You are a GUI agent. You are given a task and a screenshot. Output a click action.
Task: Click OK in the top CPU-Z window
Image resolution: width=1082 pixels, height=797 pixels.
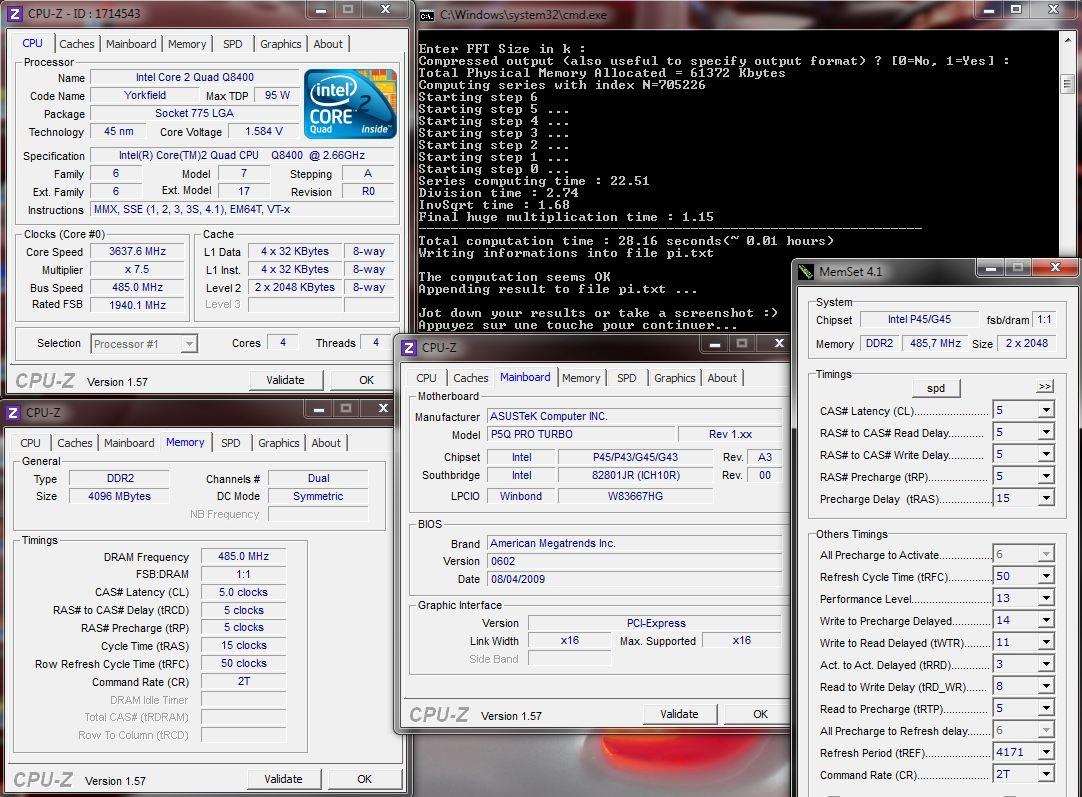coord(366,380)
